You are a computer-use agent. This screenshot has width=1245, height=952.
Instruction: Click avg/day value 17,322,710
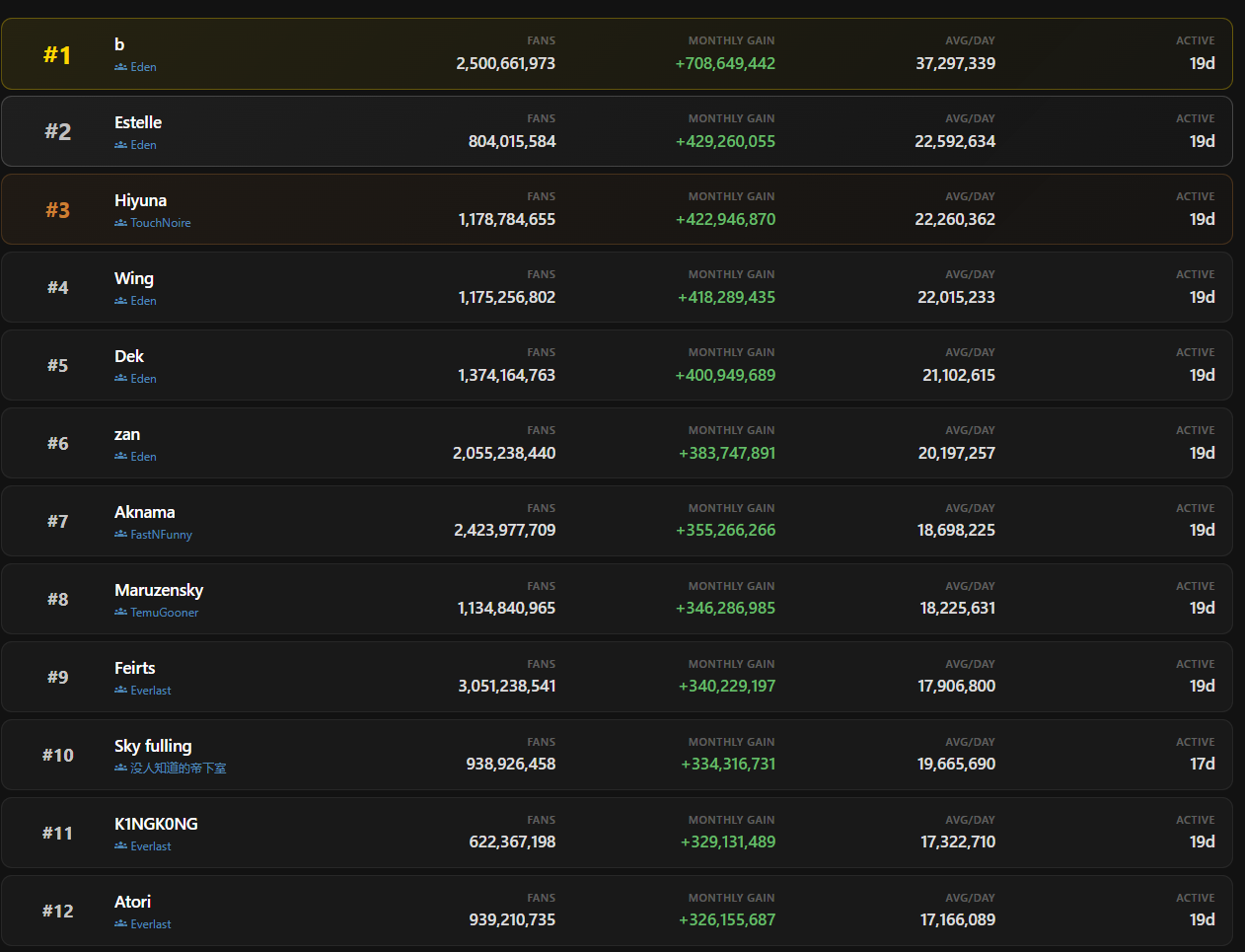(958, 842)
